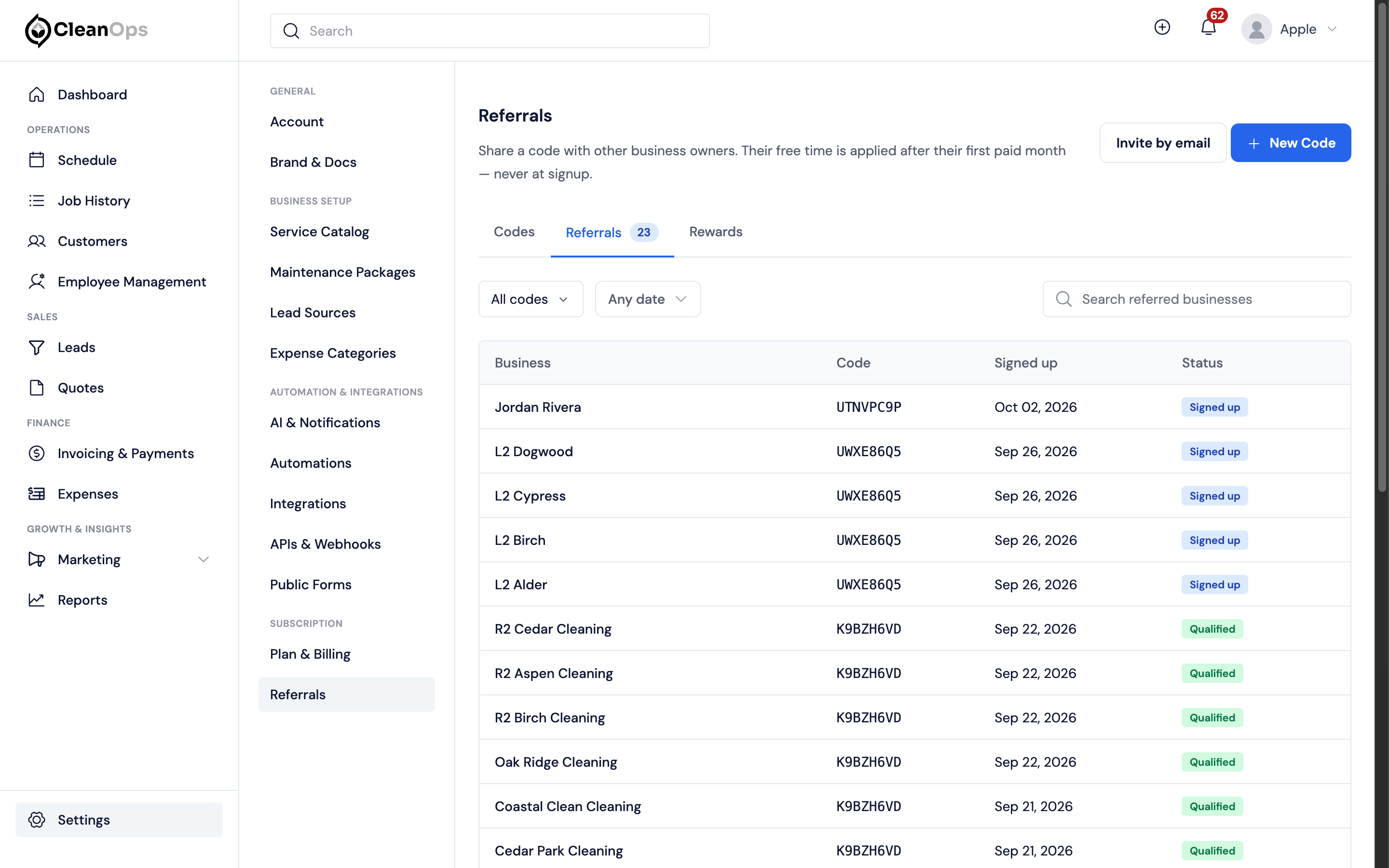Screen dimensions: 1389x868
Task: Click the Quotes document icon
Action: (x=37, y=388)
